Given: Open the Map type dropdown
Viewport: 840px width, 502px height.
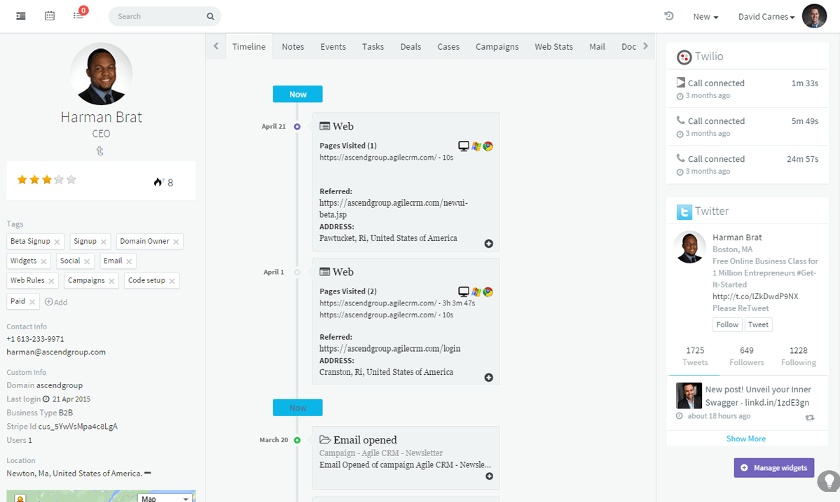Looking at the screenshot, I should pyautogui.click(x=165, y=498).
